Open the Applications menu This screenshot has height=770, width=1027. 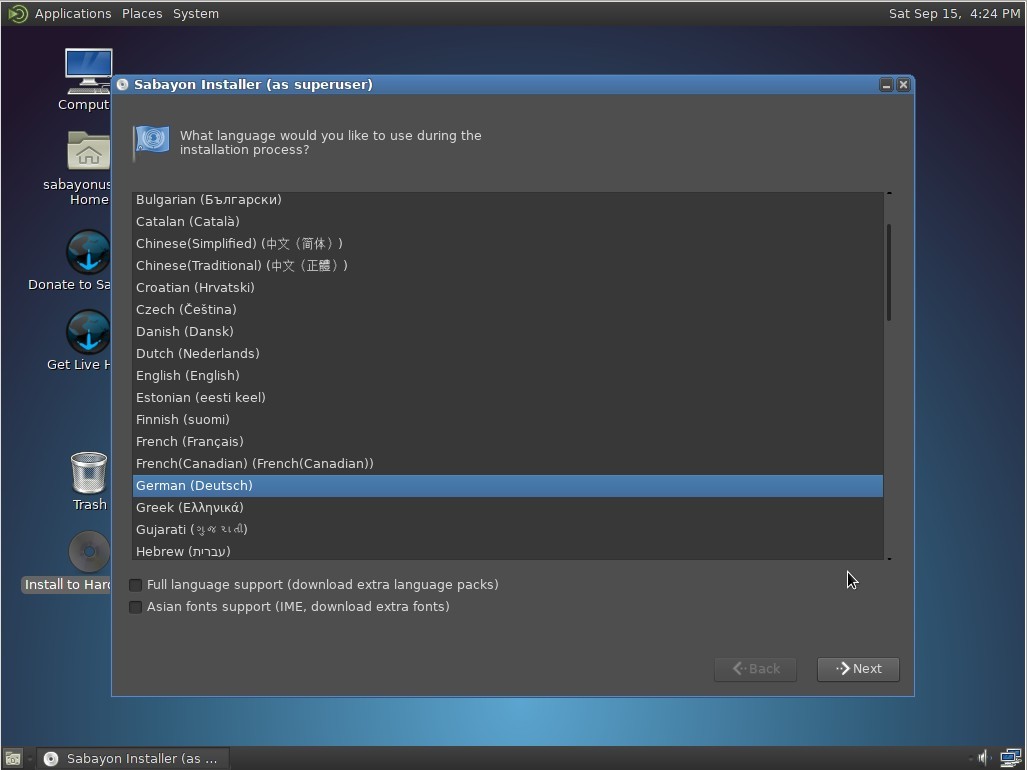point(73,14)
